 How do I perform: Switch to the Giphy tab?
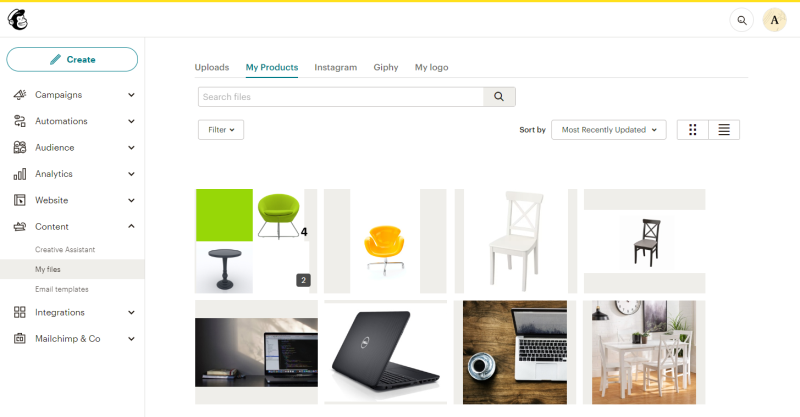click(386, 67)
